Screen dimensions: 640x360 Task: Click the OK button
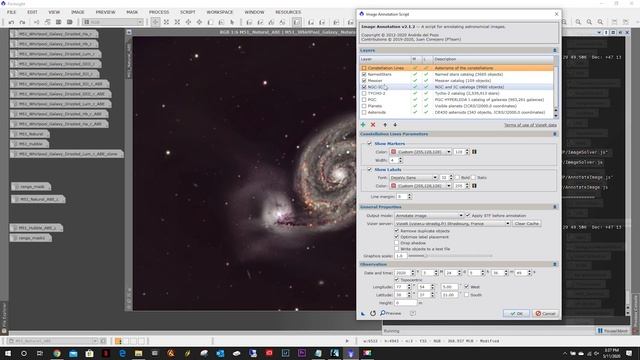click(516, 313)
